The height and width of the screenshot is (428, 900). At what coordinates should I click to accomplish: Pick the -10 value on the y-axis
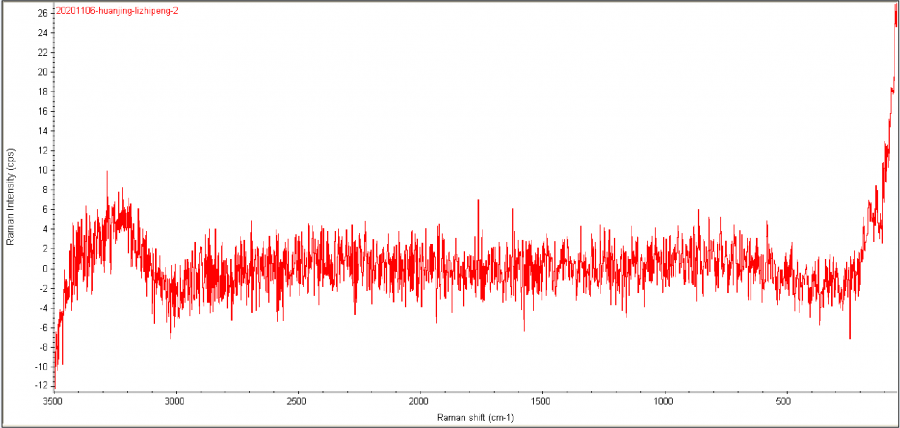click(x=41, y=367)
